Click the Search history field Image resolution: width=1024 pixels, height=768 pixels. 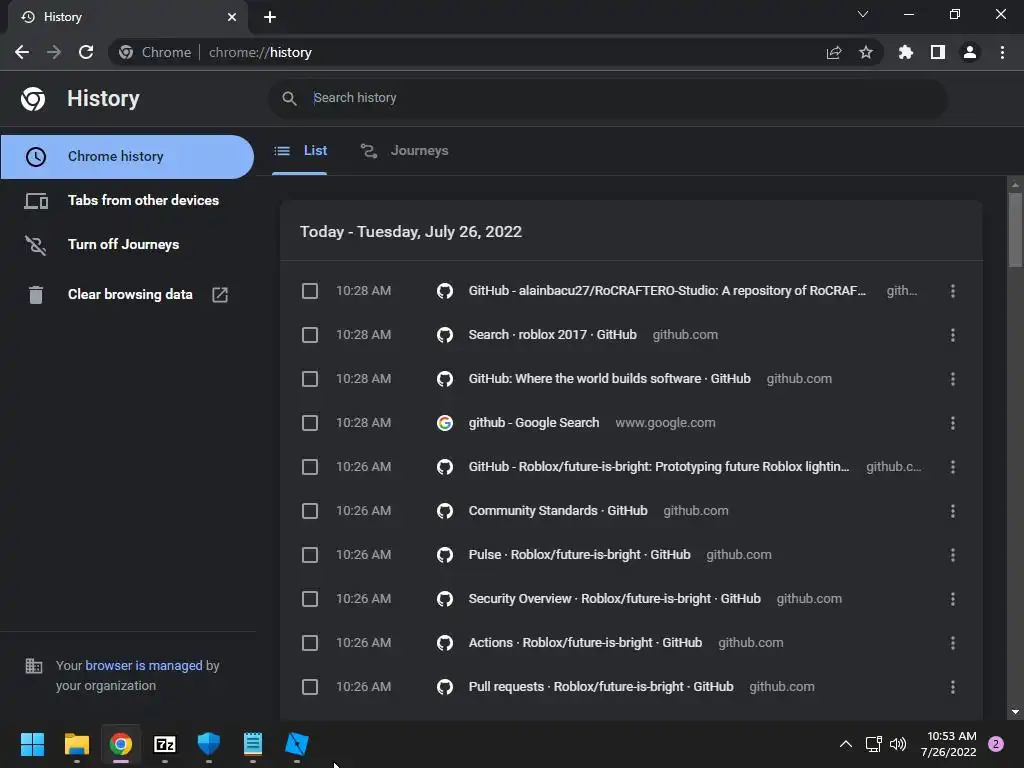point(607,98)
